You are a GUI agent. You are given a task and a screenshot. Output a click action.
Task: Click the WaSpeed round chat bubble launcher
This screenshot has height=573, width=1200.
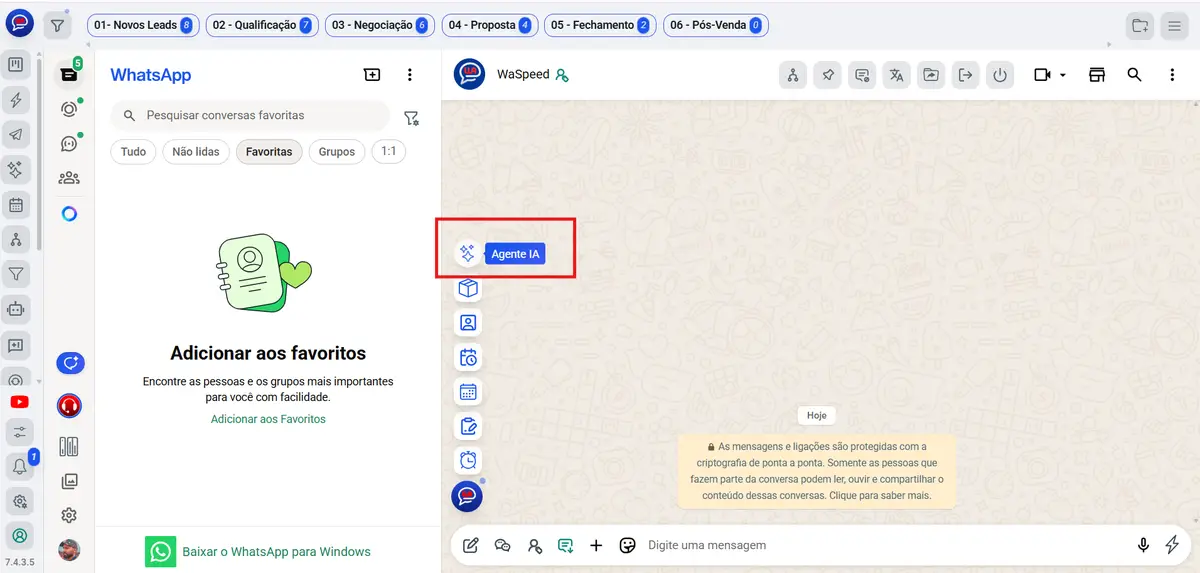coord(467,496)
